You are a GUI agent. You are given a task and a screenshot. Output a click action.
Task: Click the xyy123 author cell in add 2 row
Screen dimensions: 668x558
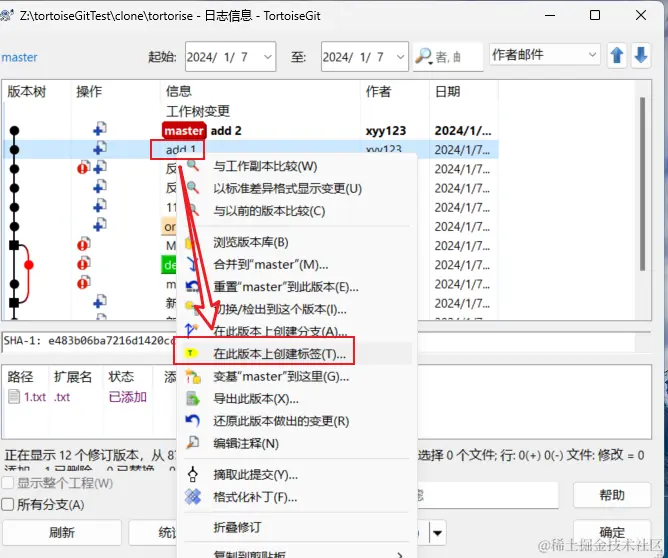(386, 131)
